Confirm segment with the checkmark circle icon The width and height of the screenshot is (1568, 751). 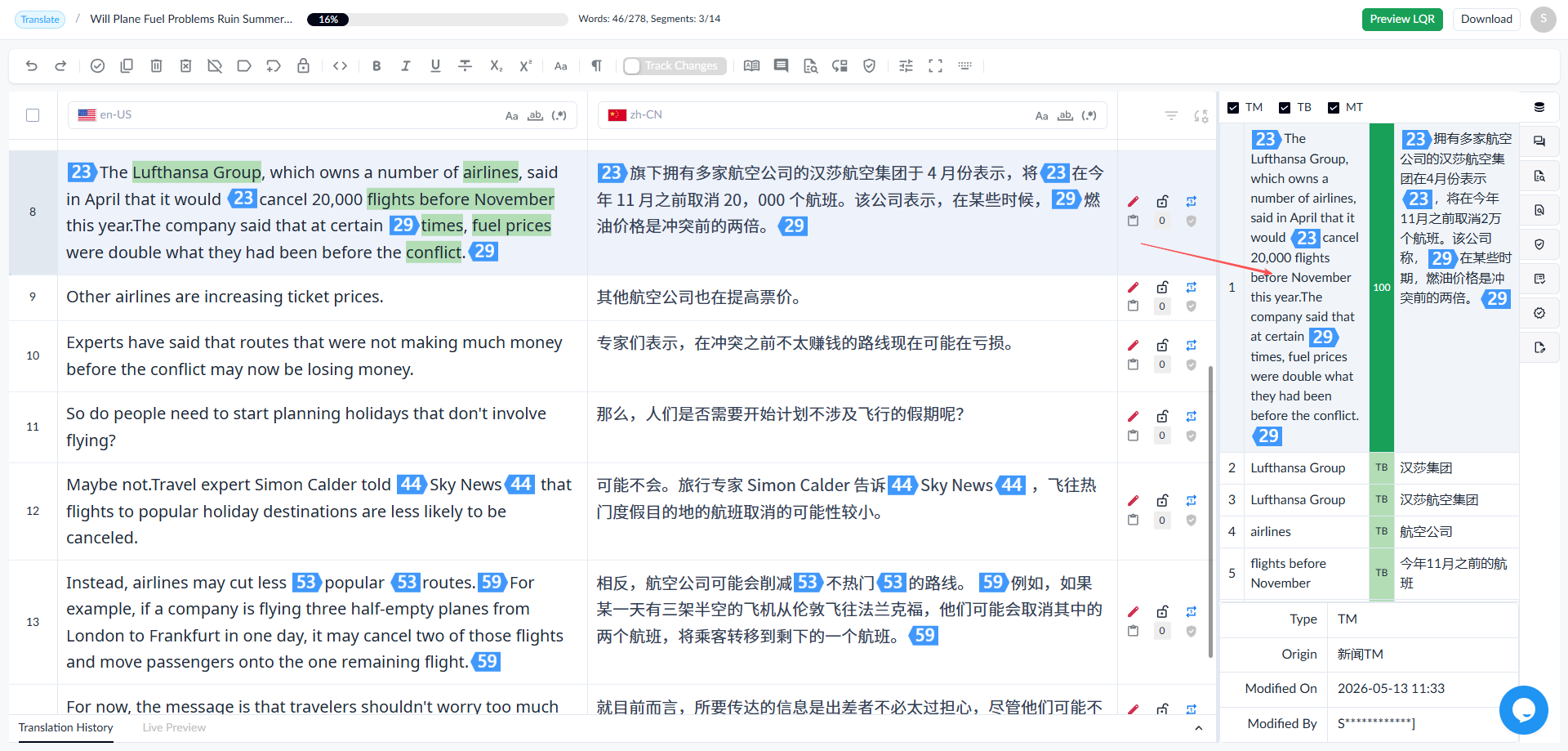(97, 66)
